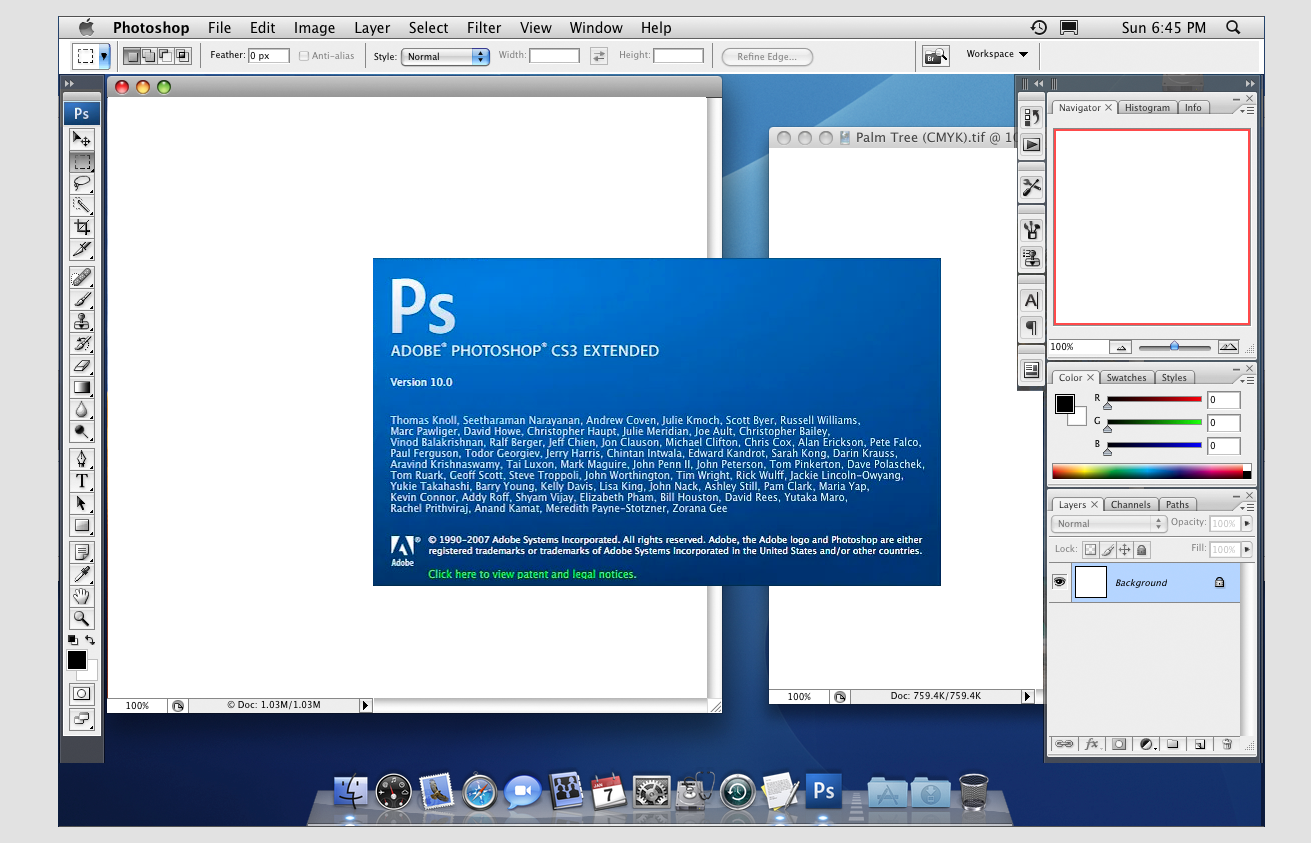Select the Eyedropper tool
Viewport: 1311px width, 843px height.
[82, 574]
